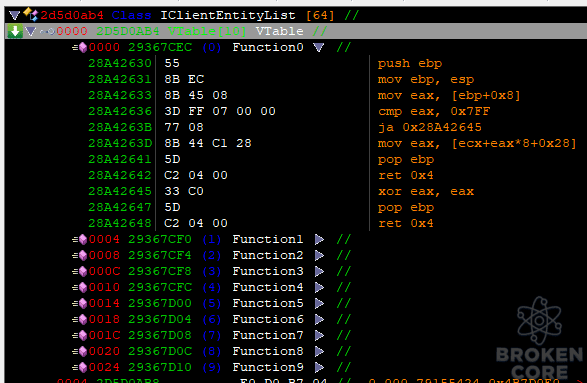This screenshot has width=587, height=383.
Task: Select the Function8 name
Action: (x=268, y=351)
